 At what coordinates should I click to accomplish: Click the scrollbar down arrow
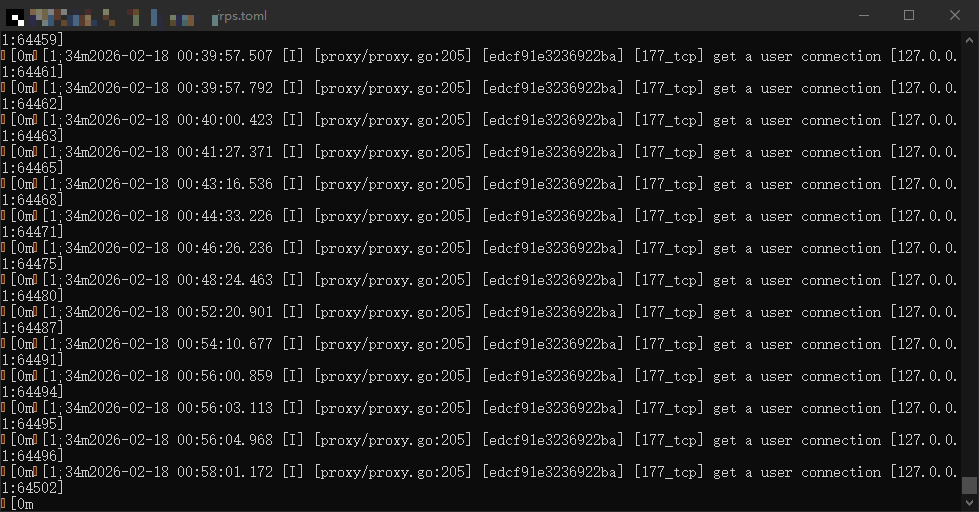[x=969, y=503]
